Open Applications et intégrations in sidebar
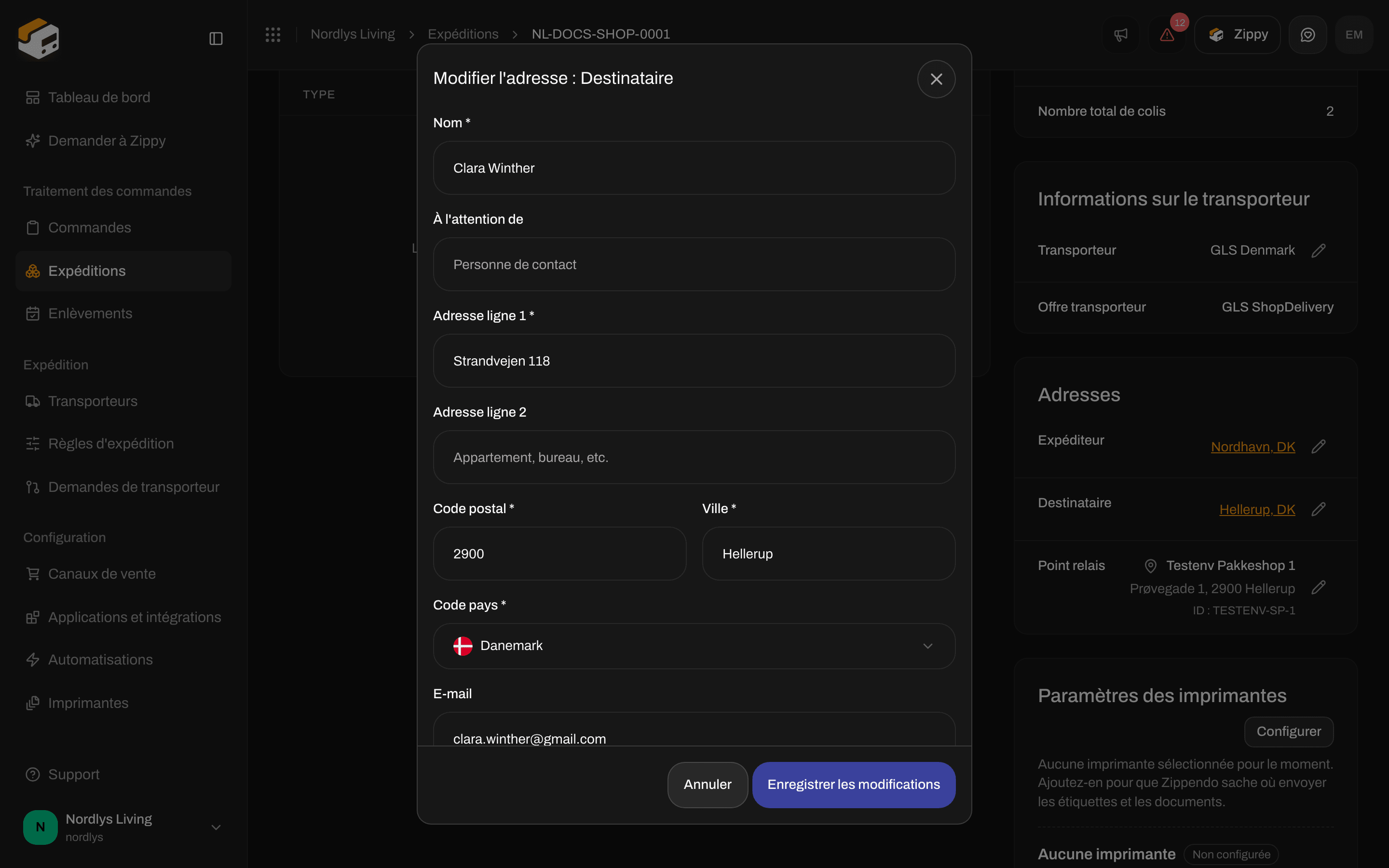The image size is (1389, 868). coord(123,617)
